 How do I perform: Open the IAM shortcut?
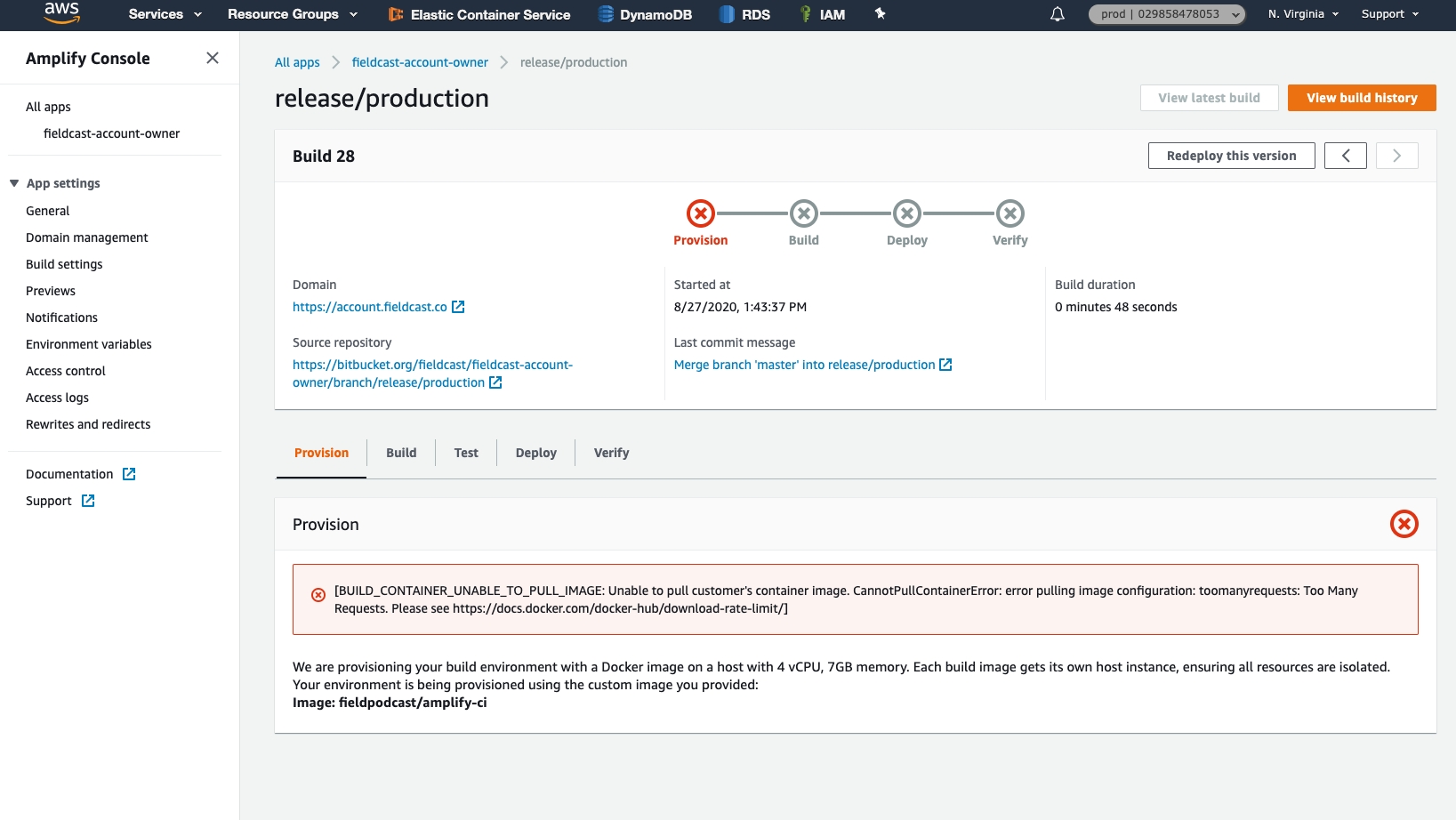pos(822,14)
